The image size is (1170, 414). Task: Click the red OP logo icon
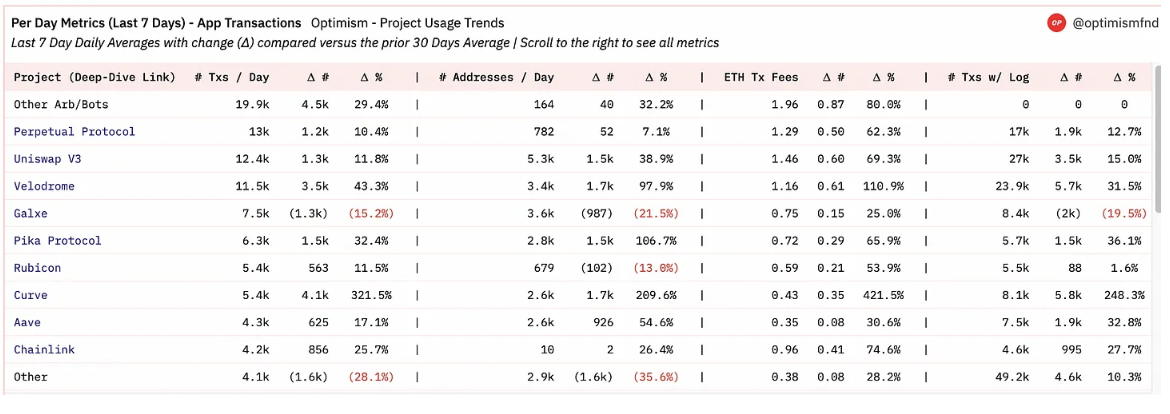click(x=1056, y=23)
